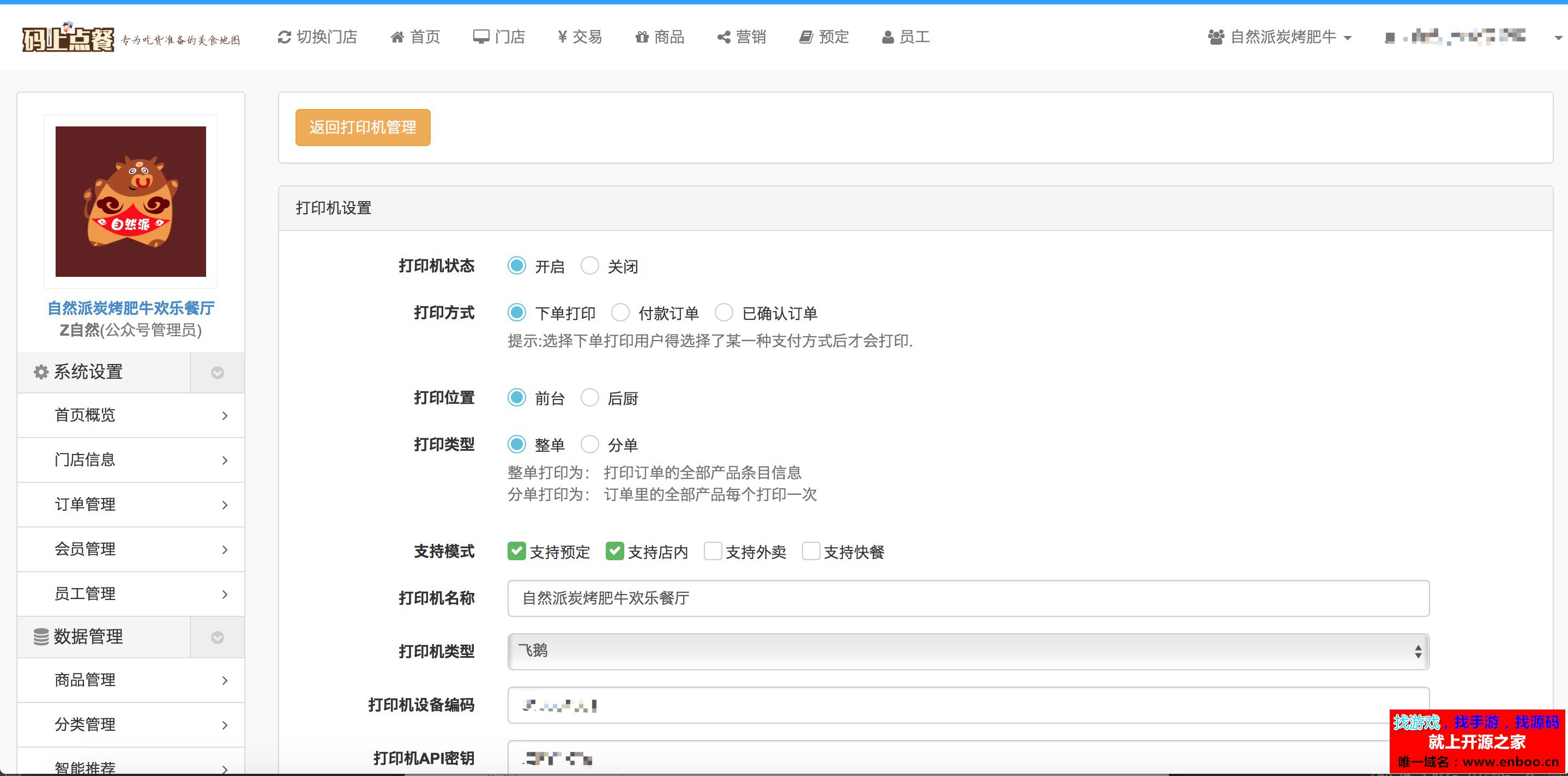This screenshot has height=776, width=1568.
Task: Select 开启 for printer status
Action: [x=517, y=266]
